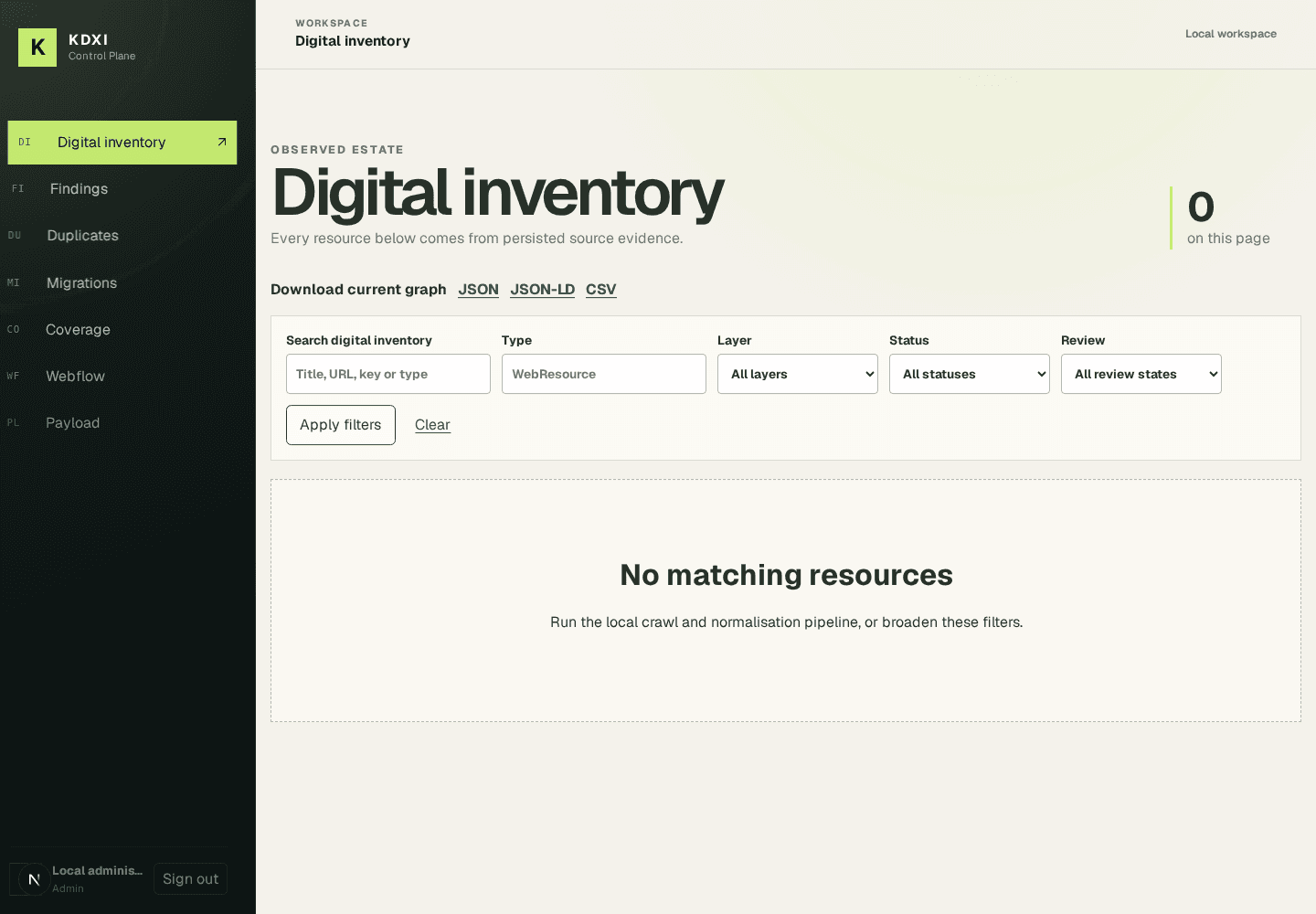Select Digital inventory in the sidebar
The height and width of the screenshot is (914, 1316).
point(122,143)
